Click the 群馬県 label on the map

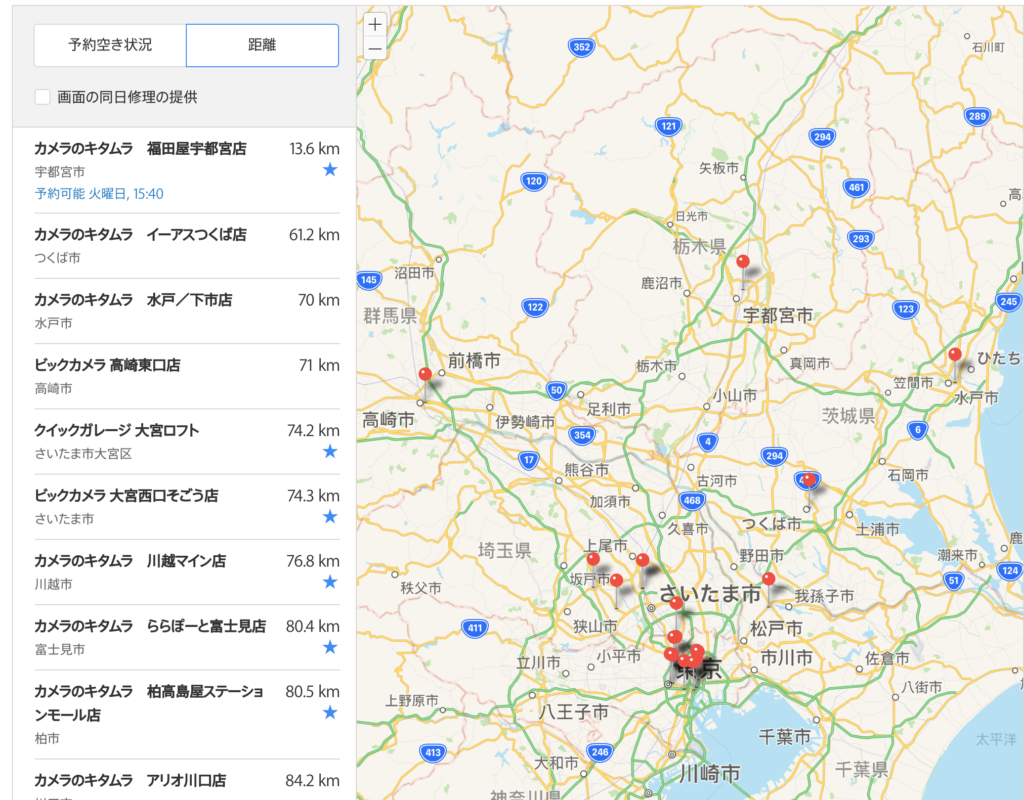(390, 316)
